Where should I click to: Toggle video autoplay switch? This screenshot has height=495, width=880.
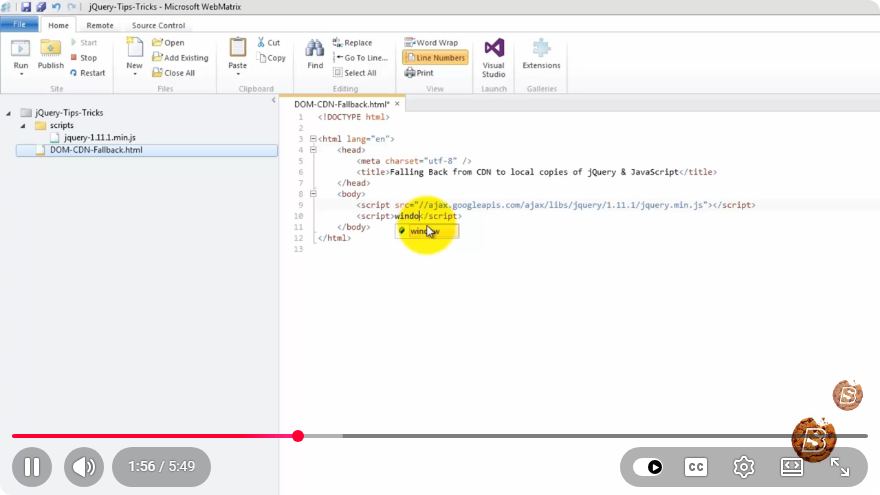(x=648, y=467)
